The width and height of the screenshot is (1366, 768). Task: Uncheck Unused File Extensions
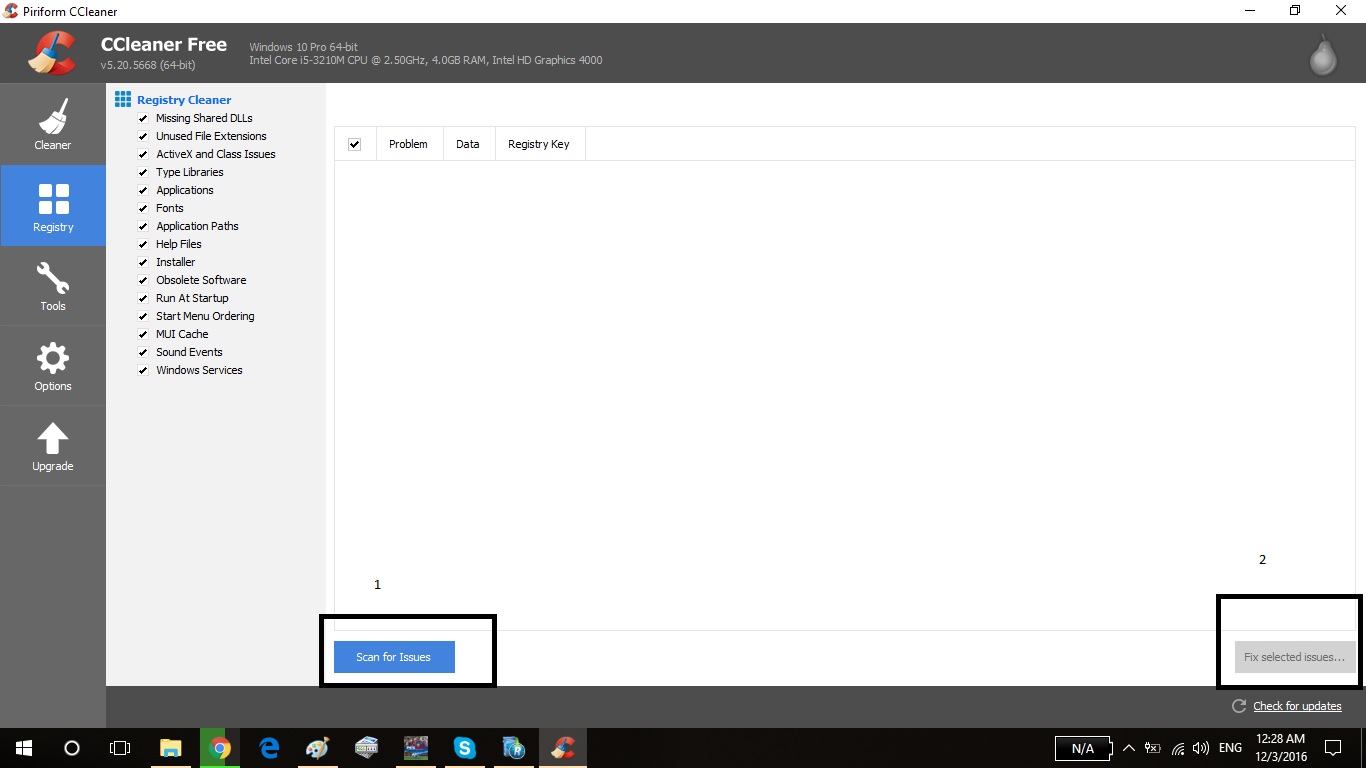tap(143, 136)
